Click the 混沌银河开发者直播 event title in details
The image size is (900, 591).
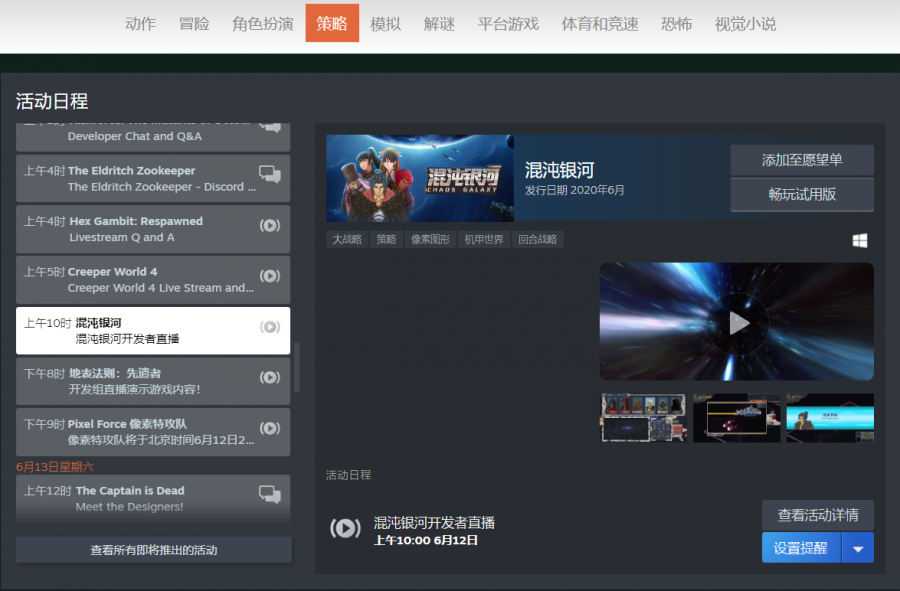point(434,523)
